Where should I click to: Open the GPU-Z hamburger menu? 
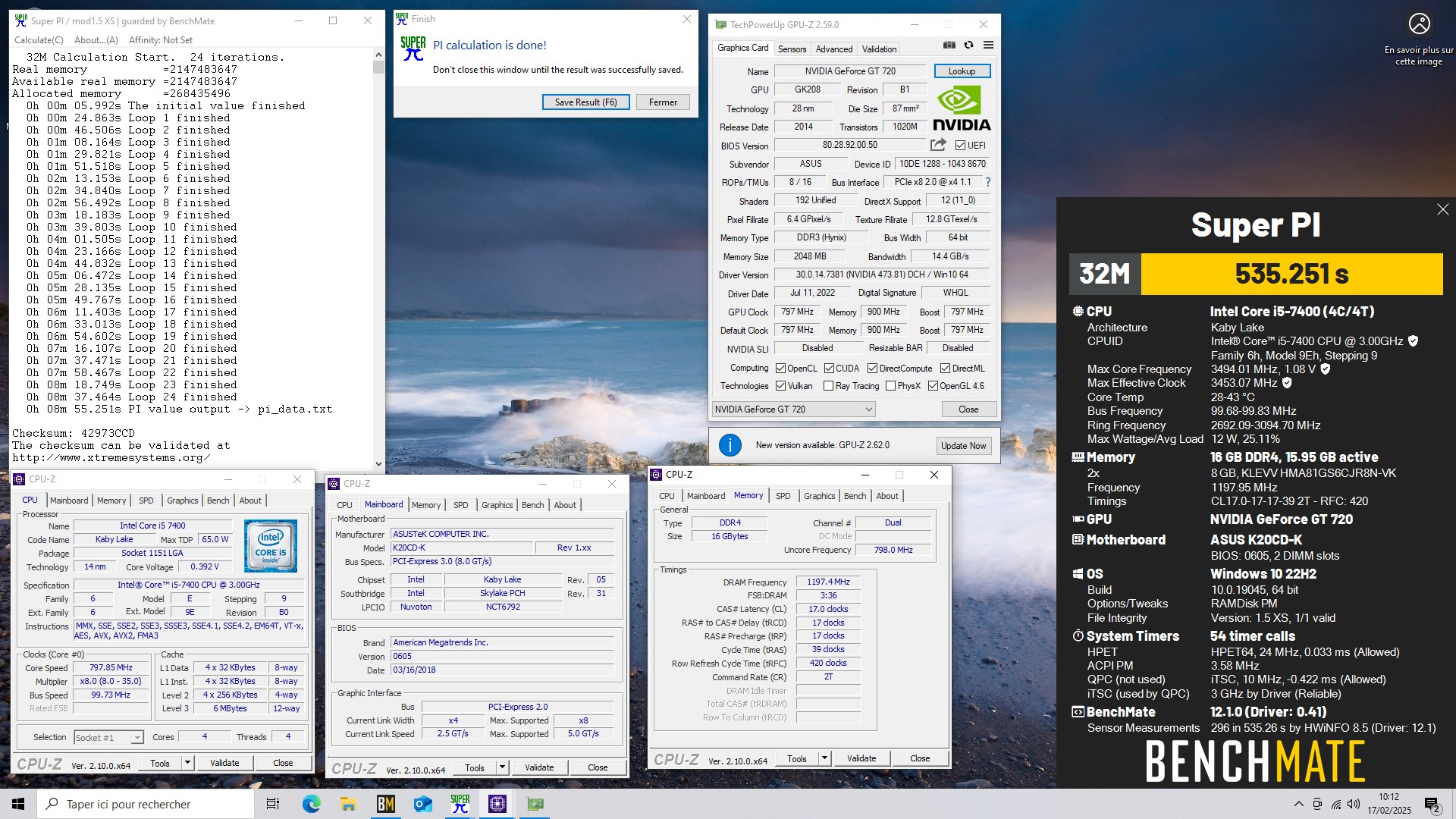[988, 45]
